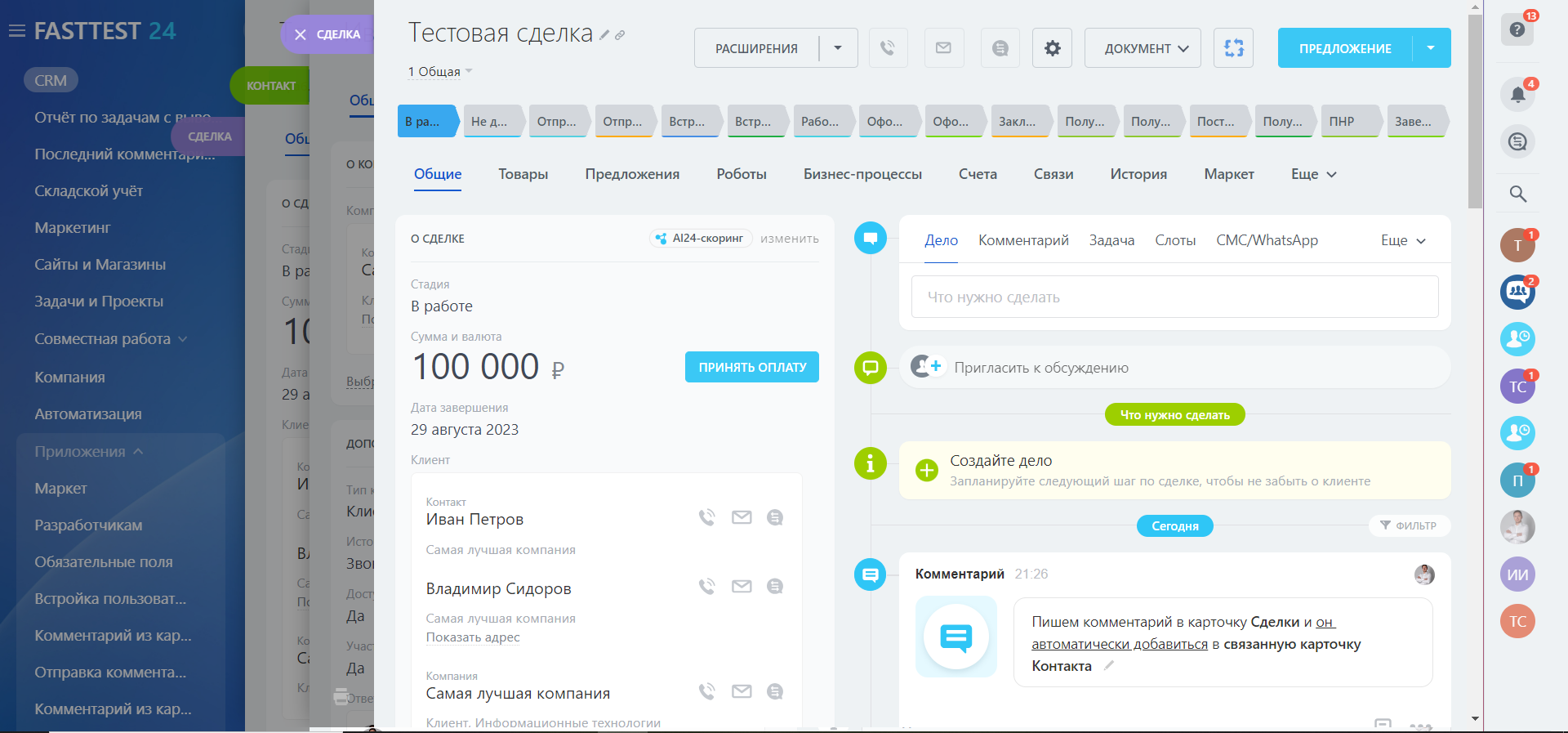Open the История tab
This screenshot has height=733, width=1568.
pos(1138,174)
